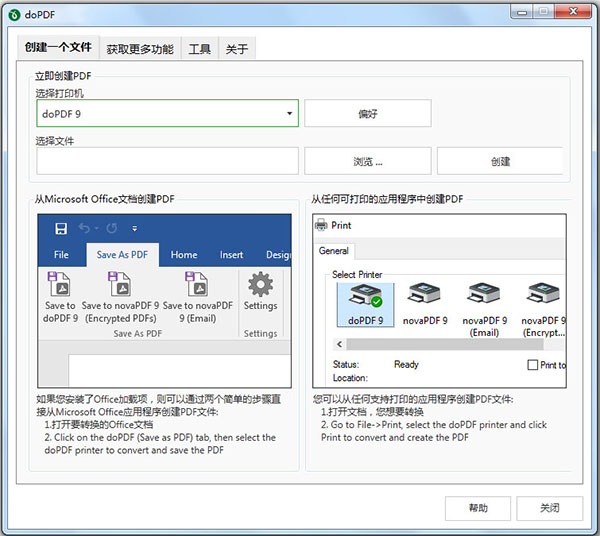Click the 选择文件 path input field
Image resolution: width=600 pixels, height=536 pixels.
[167, 161]
